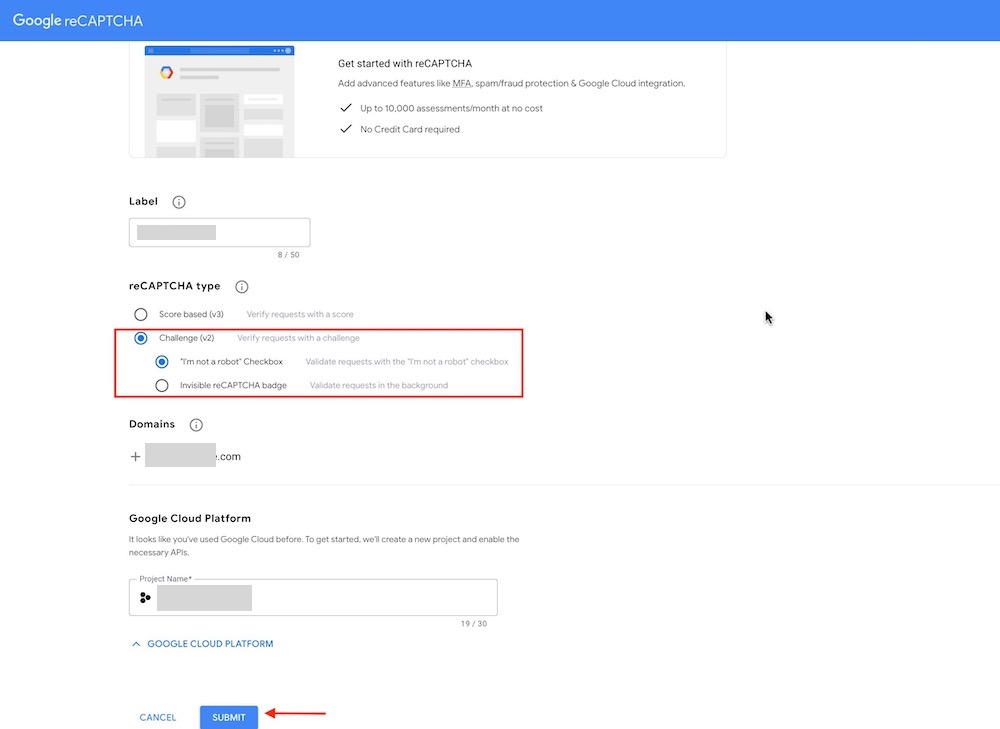Click the Google Cloud project dots icon
This screenshot has width=1000, height=729.
pyautogui.click(x=145, y=598)
